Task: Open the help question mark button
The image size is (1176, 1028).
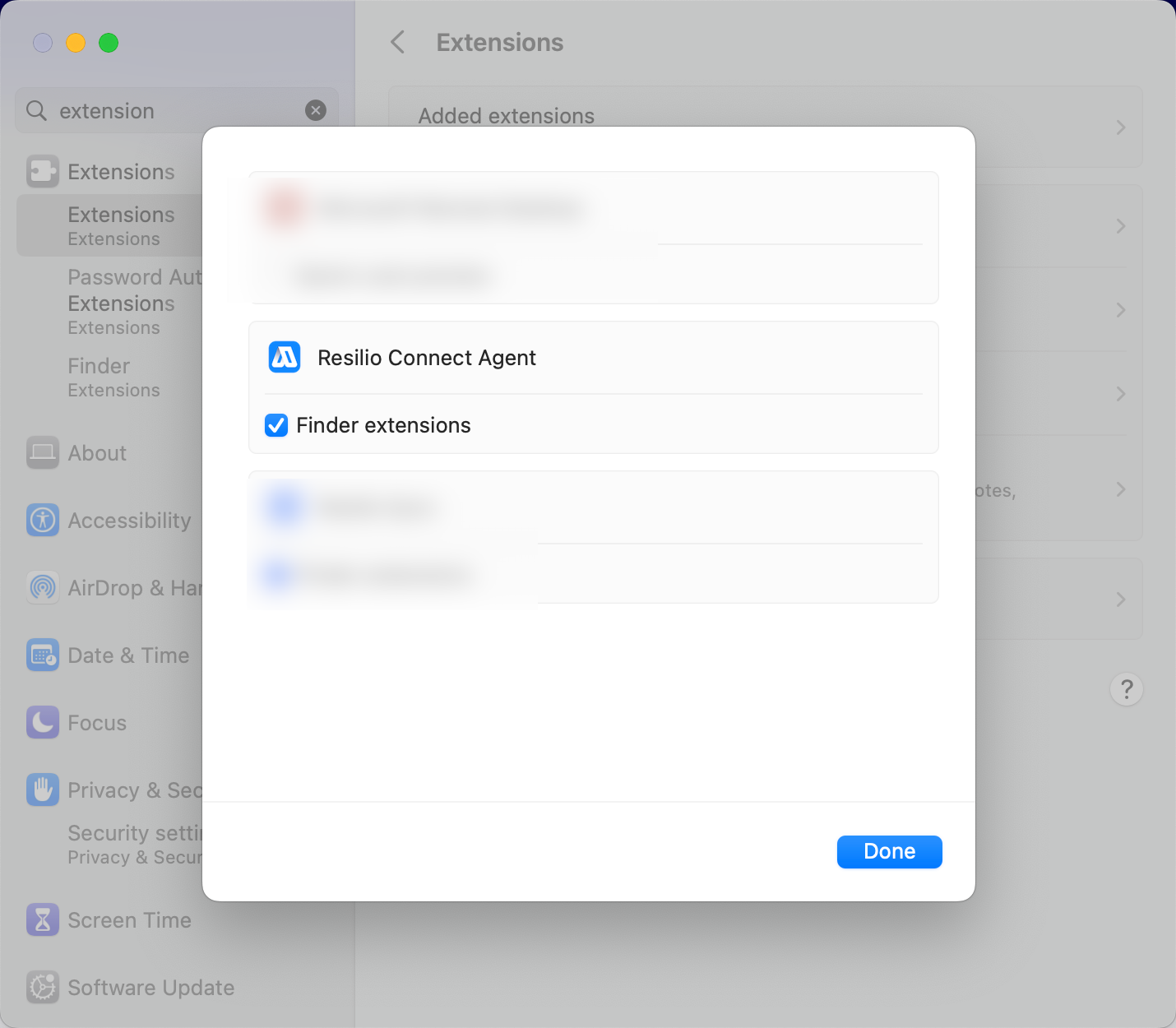Action: (x=1126, y=689)
